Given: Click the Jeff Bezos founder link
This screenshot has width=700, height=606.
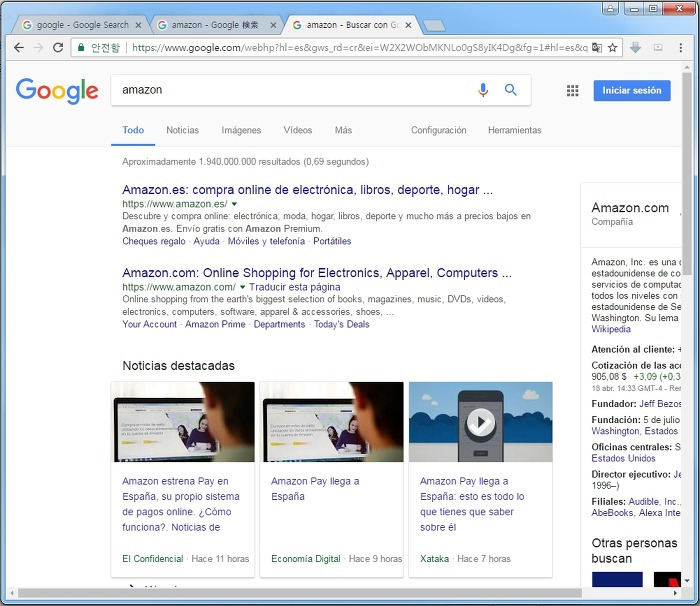Looking at the screenshot, I should pyautogui.click(x=660, y=404).
